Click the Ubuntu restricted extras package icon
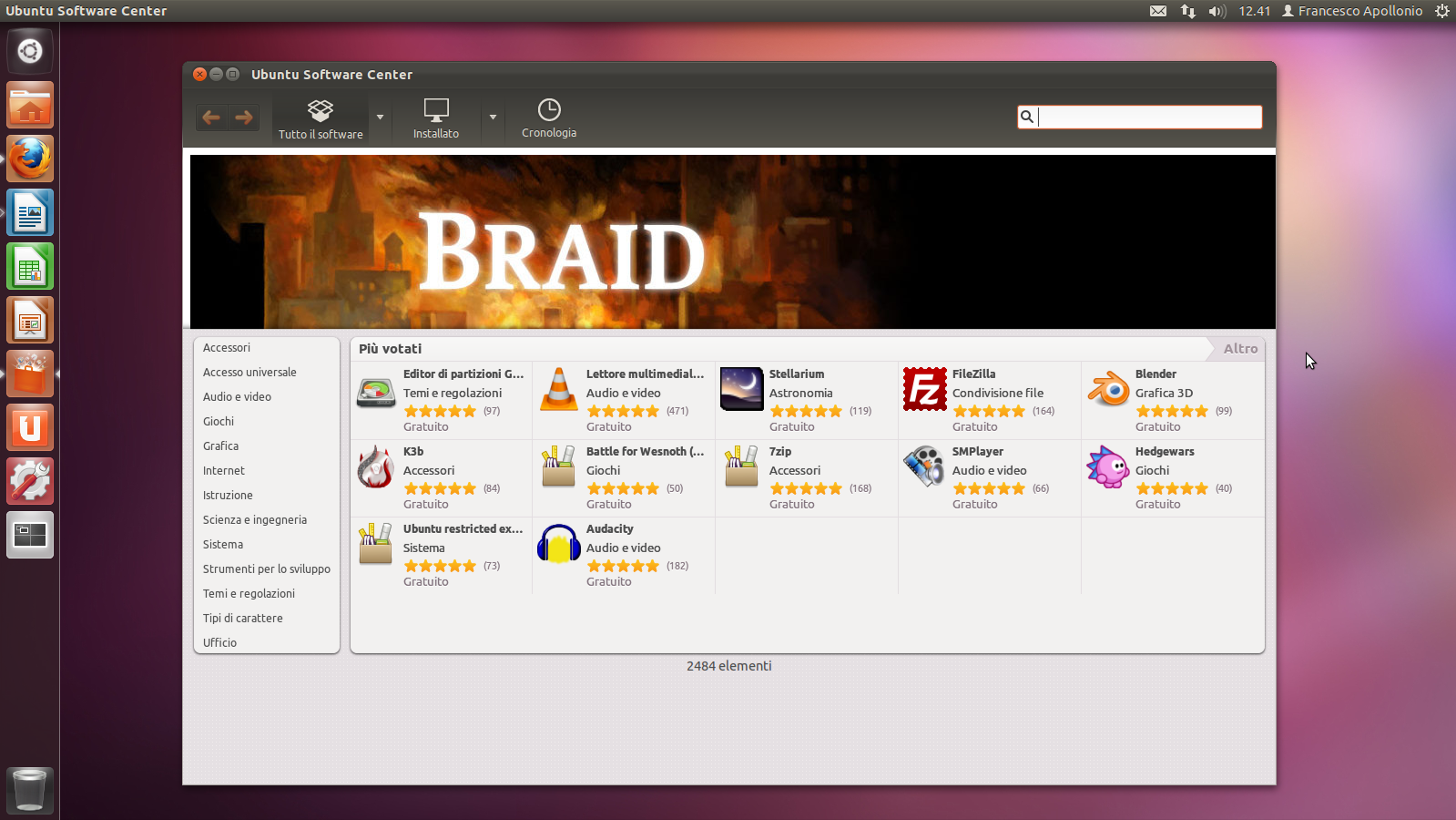This screenshot has height=820, width=1456. (x=375, y=544)
